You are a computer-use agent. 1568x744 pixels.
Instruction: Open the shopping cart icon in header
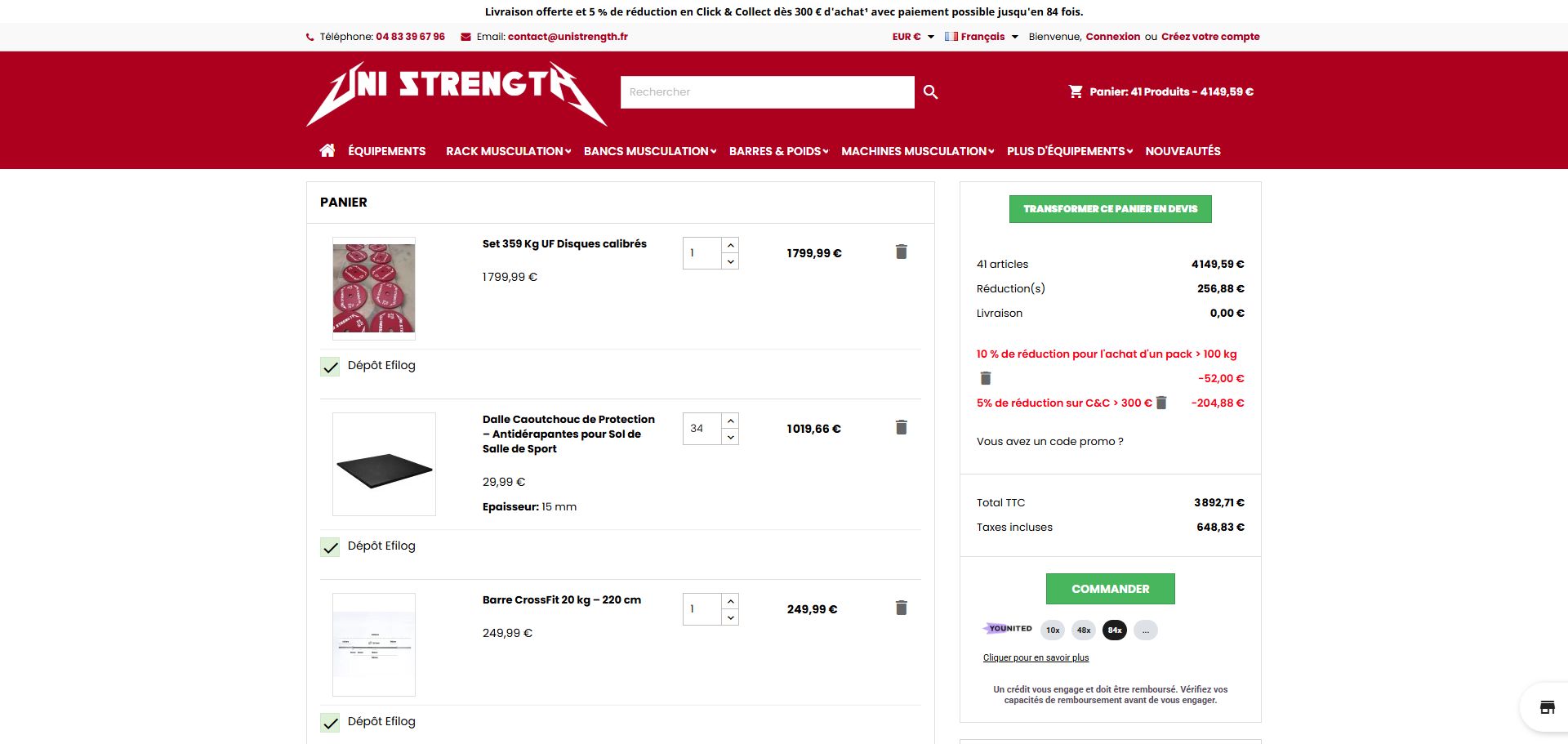coord(1076,91)
